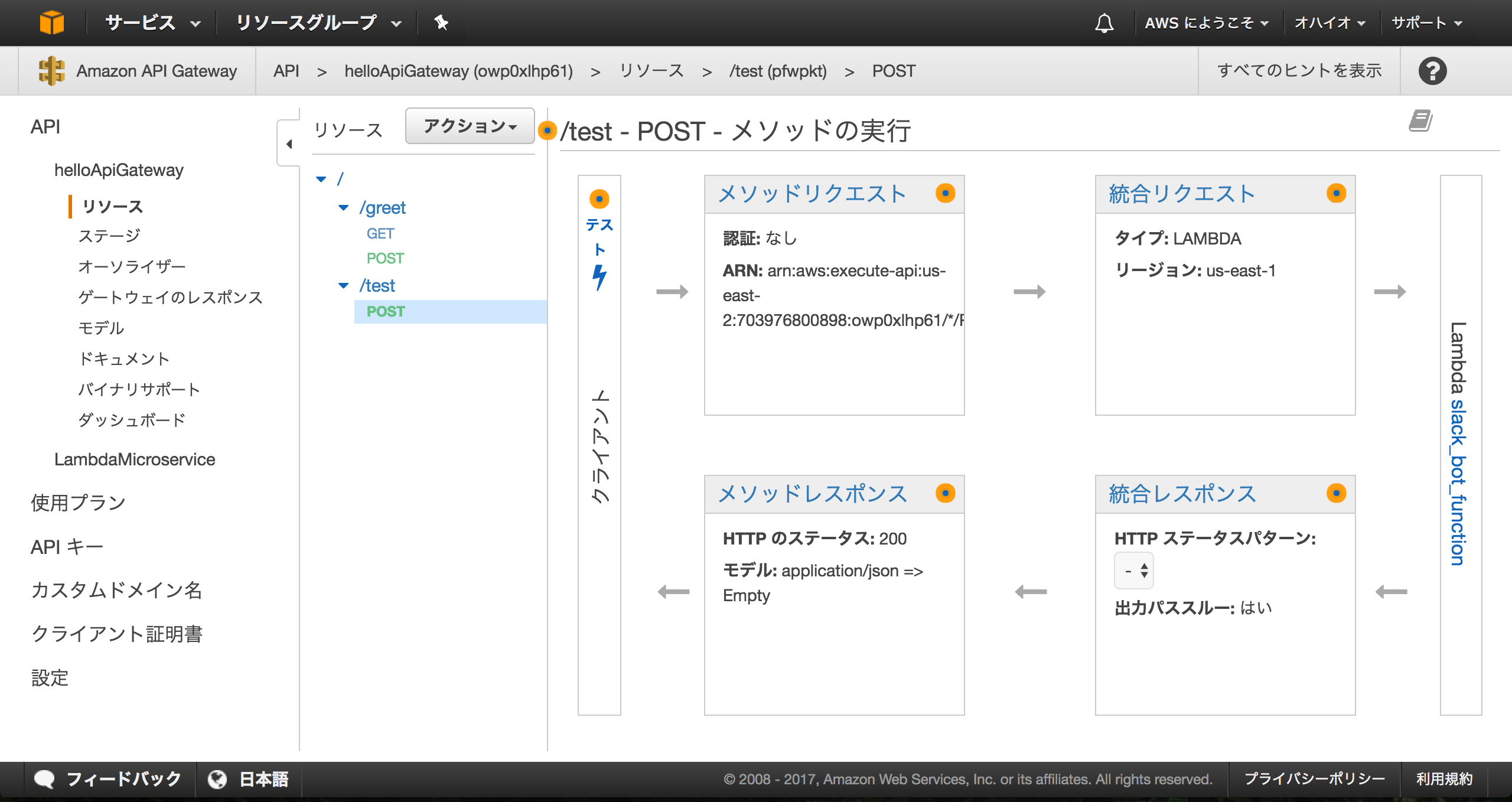Screen dimensions: 1512x802
Task: Open the help question mark icon
Action: 1432,71
